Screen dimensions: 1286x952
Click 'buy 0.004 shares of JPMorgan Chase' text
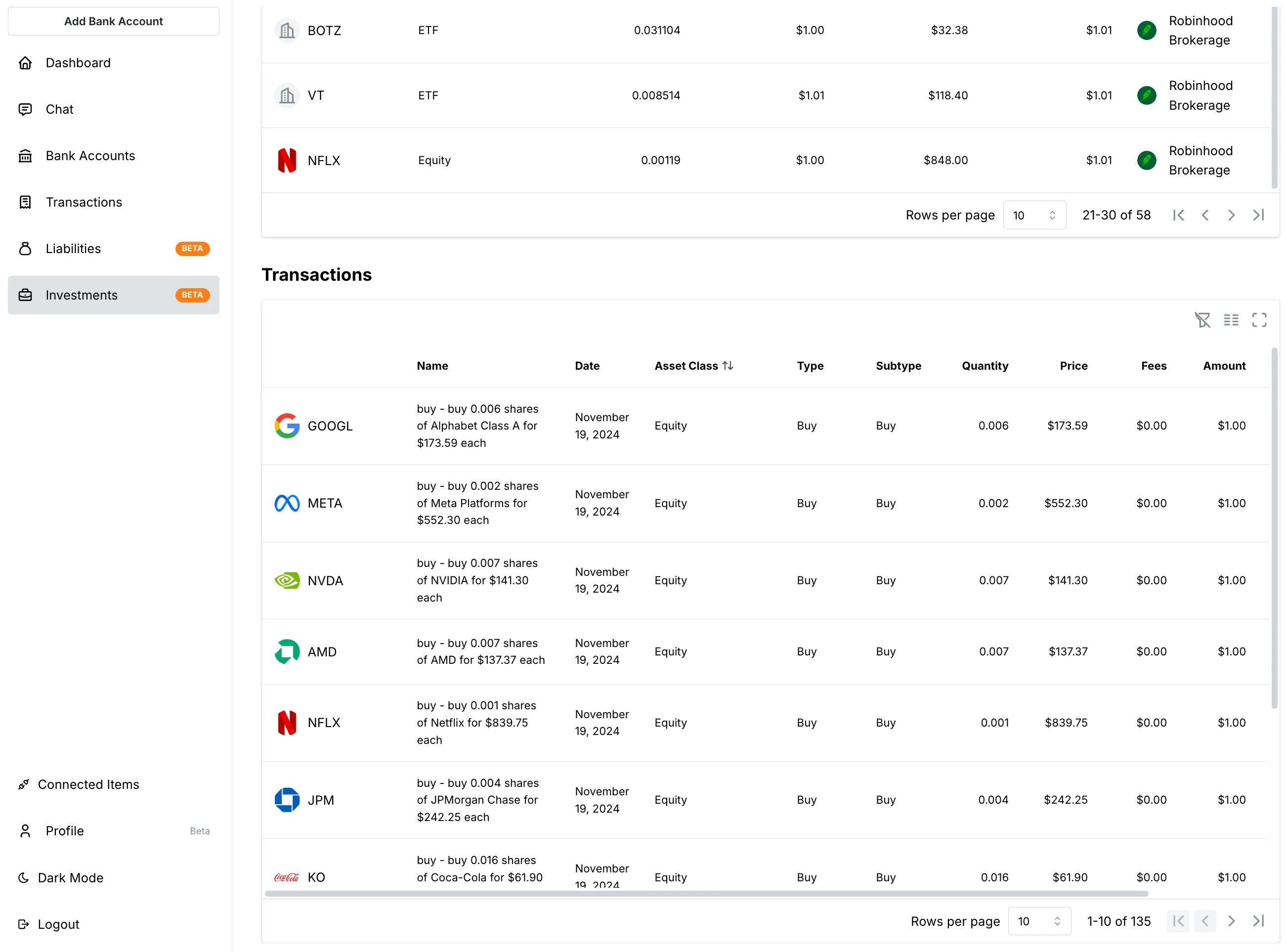477,800
